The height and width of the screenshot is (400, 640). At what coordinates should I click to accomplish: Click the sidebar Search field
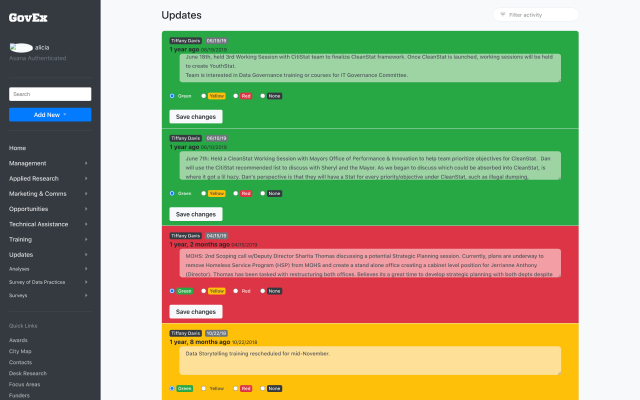(x=50, y=94)
